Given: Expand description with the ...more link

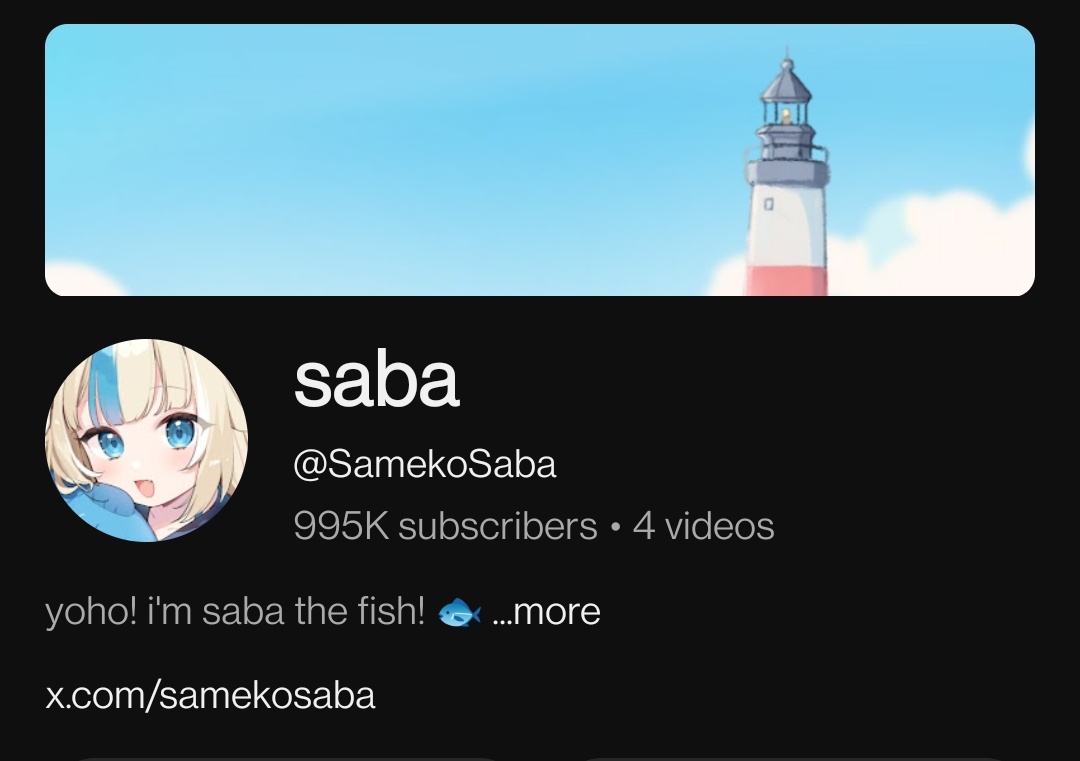Looking at the screenshot, I should click(547, 611).
